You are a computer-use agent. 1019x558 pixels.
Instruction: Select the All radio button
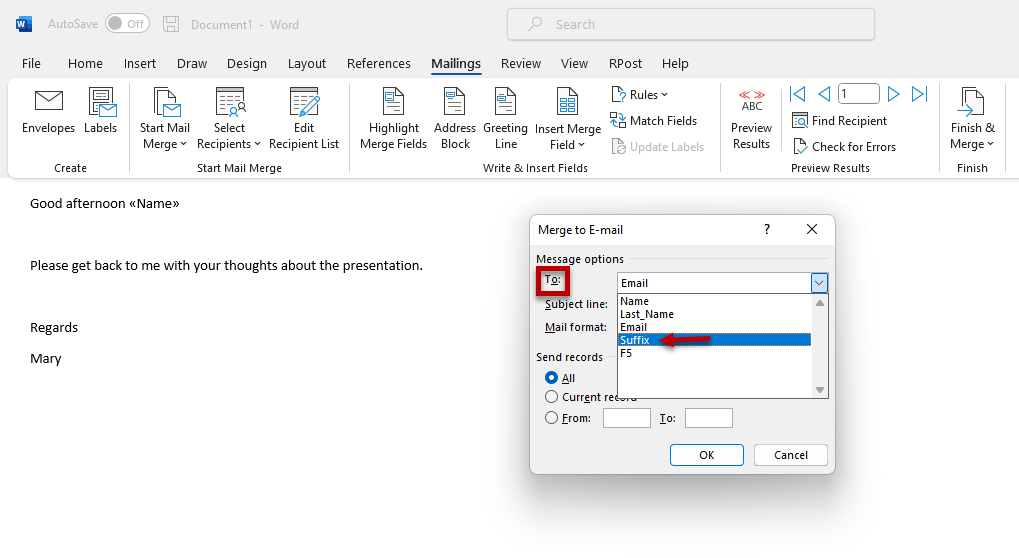coord(552,378)
